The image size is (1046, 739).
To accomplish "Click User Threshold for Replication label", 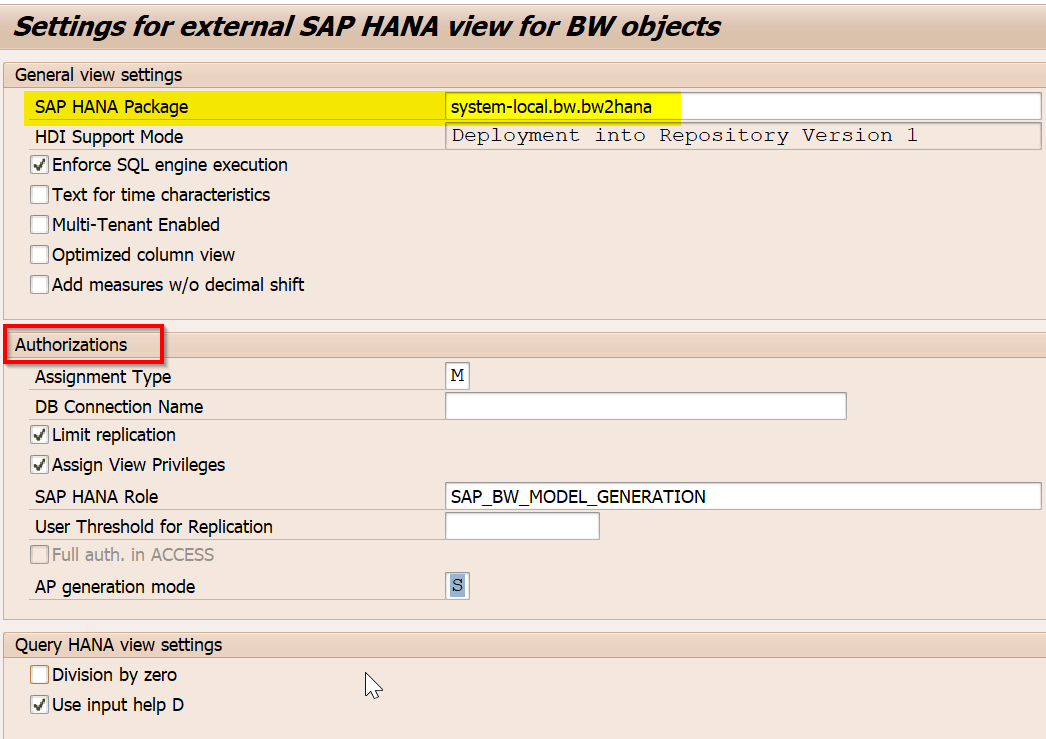I will (x=153, y=527).
